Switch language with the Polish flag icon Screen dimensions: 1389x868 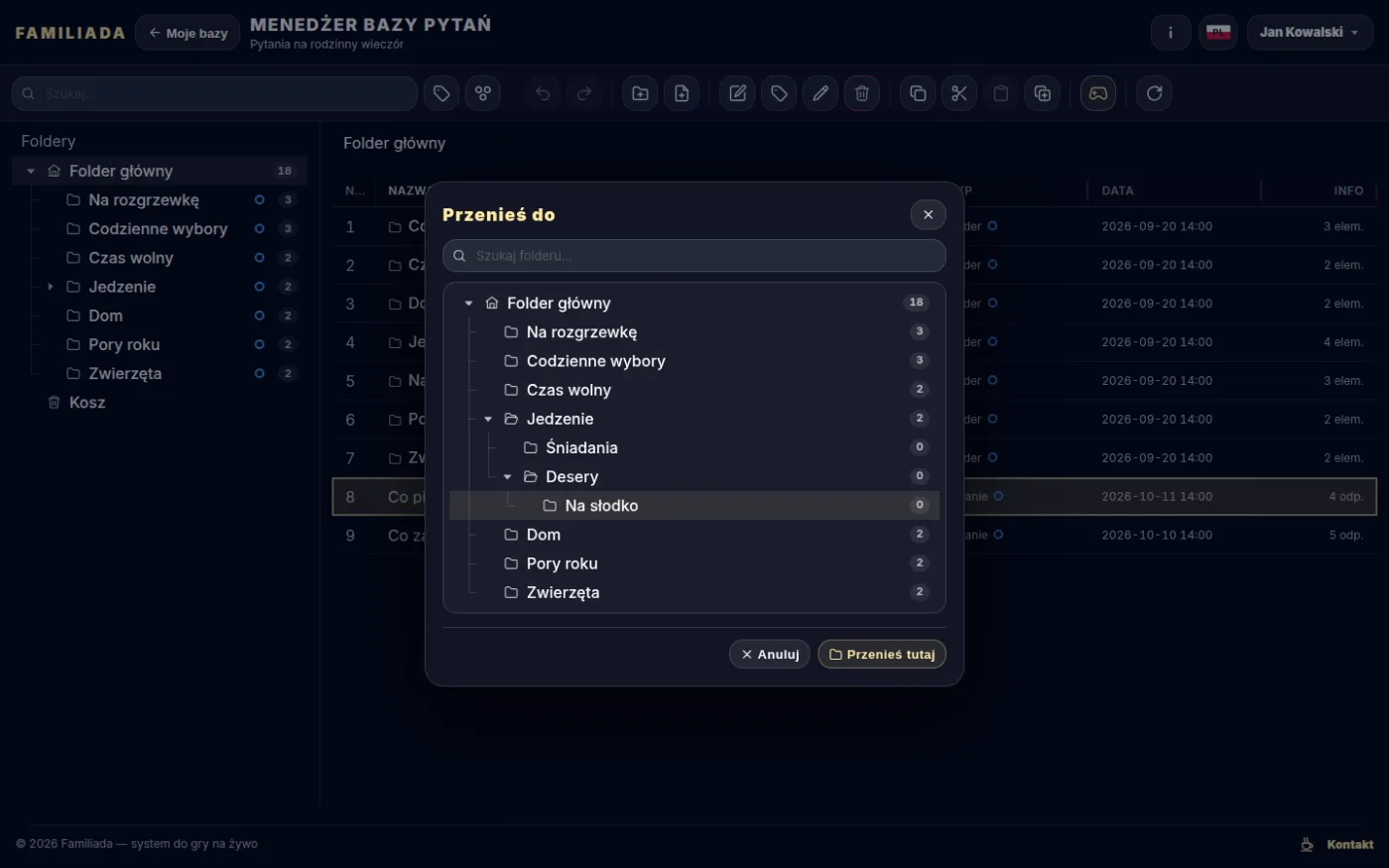pos(1218,33)
